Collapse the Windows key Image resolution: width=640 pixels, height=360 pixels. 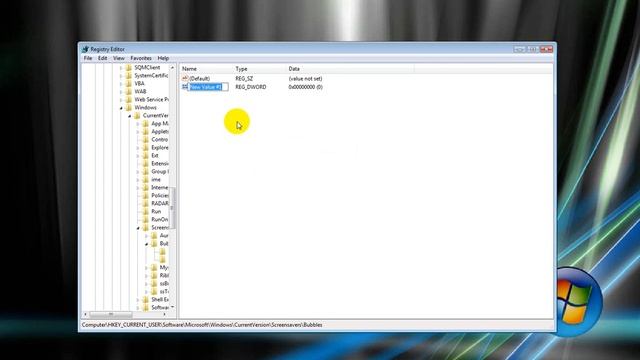(x=121, y=108)
